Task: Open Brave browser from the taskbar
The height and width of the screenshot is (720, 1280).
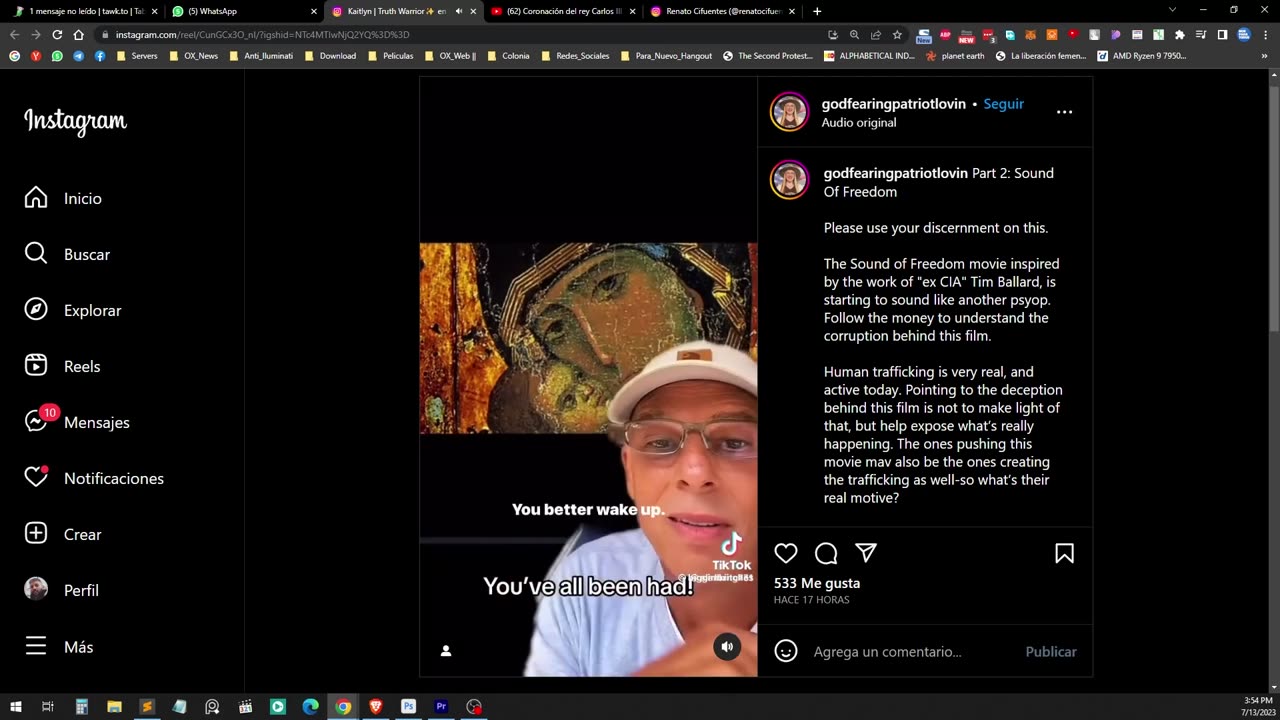Action: pos(376,706)
